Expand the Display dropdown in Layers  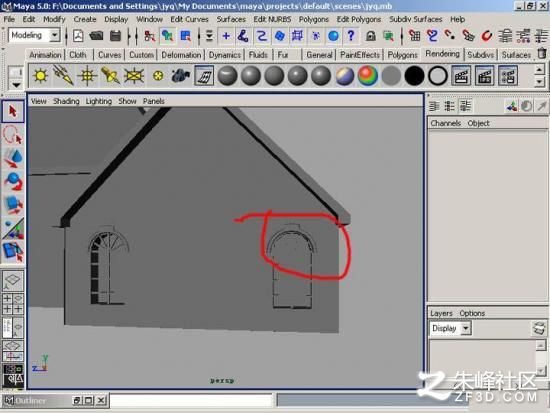(x=450, y=328)
